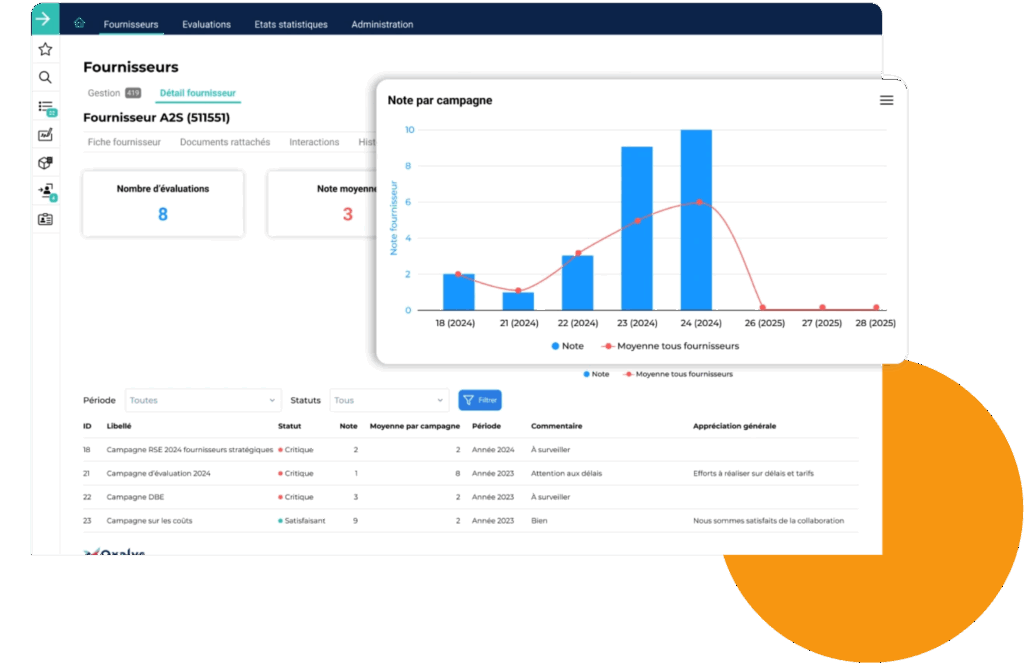The height and width of the screenshot is (663, 1024).
Task: Open the ID card icon in sidebar
Action: pos(45,220)
